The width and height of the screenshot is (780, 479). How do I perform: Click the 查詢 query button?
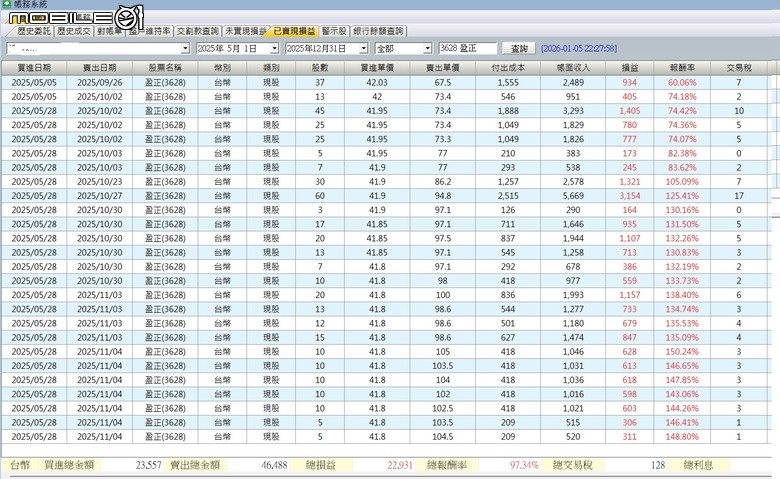[519, 48]
